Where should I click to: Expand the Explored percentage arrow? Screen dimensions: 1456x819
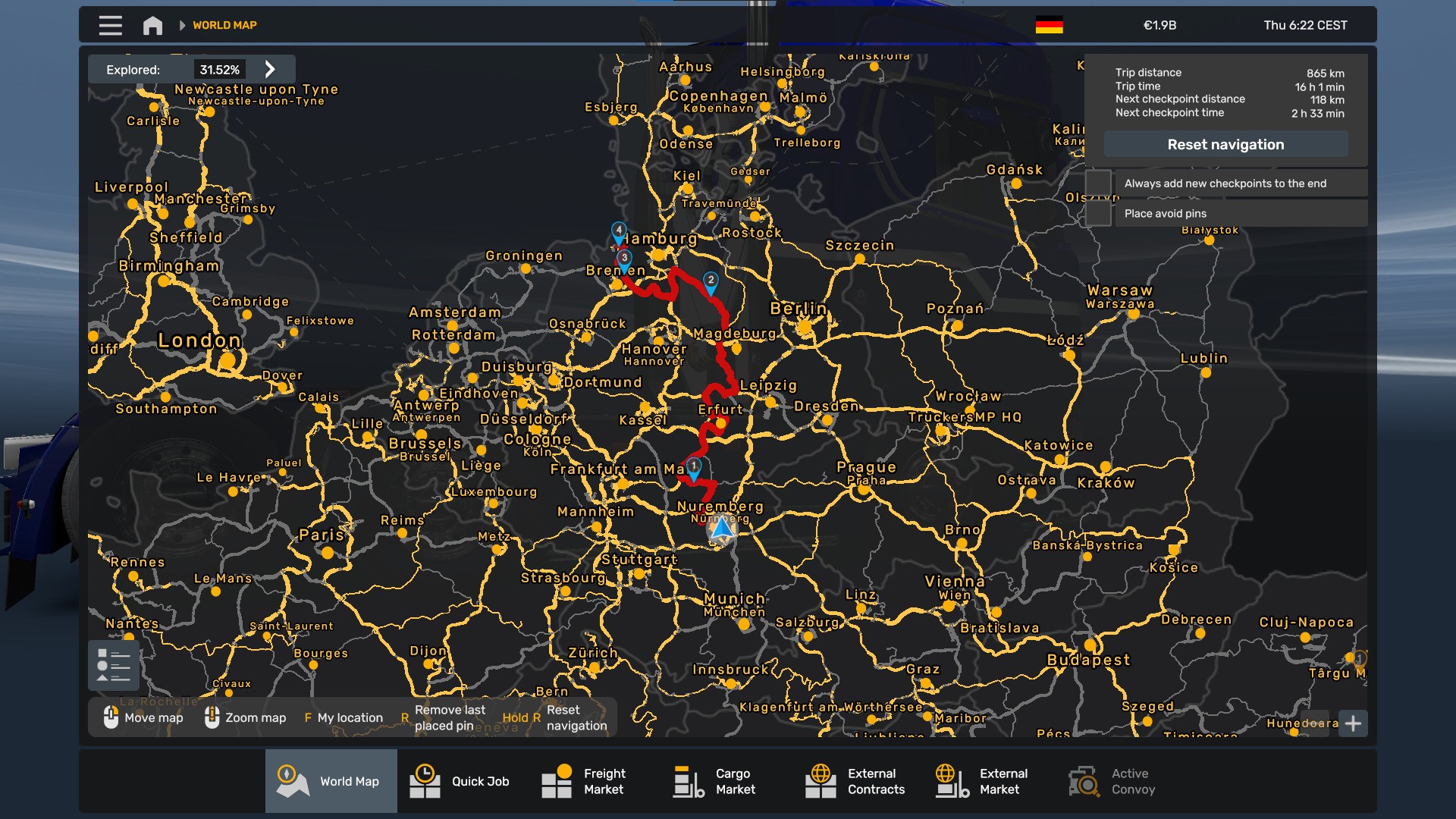point(270,70)
